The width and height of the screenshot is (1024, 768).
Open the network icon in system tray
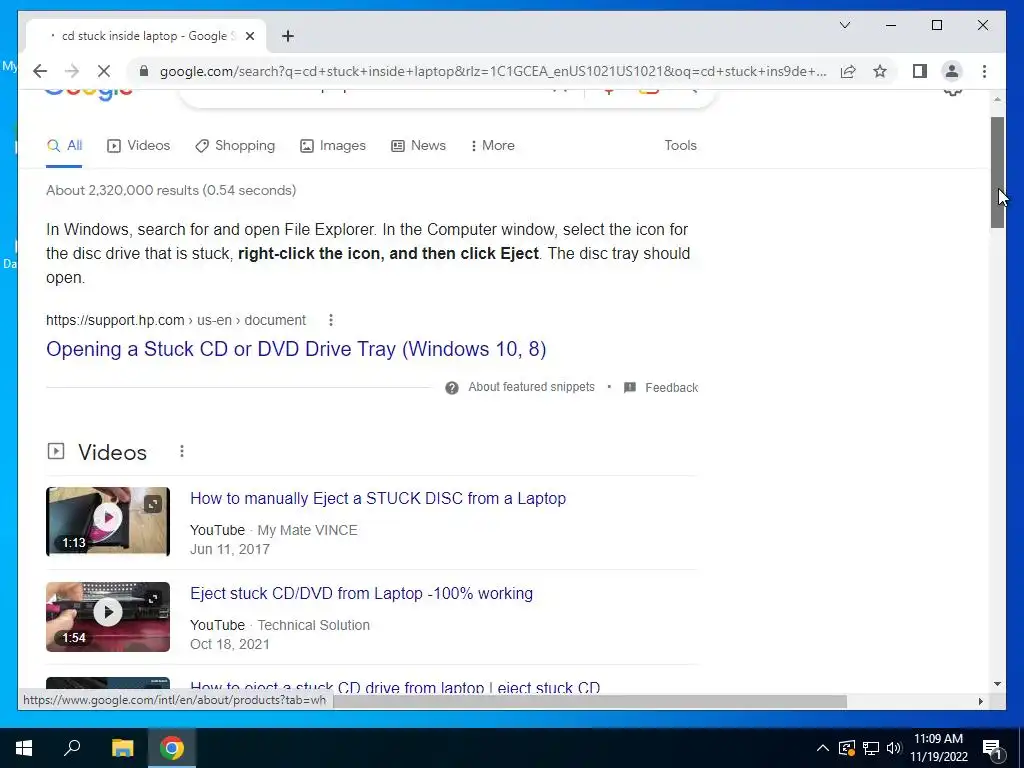[x=871, y=748]
